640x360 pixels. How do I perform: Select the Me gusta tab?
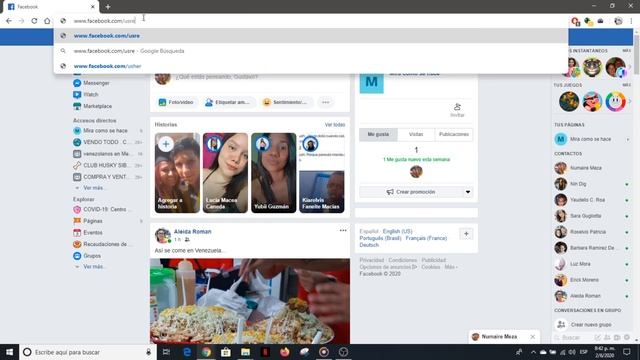(378, 134)
